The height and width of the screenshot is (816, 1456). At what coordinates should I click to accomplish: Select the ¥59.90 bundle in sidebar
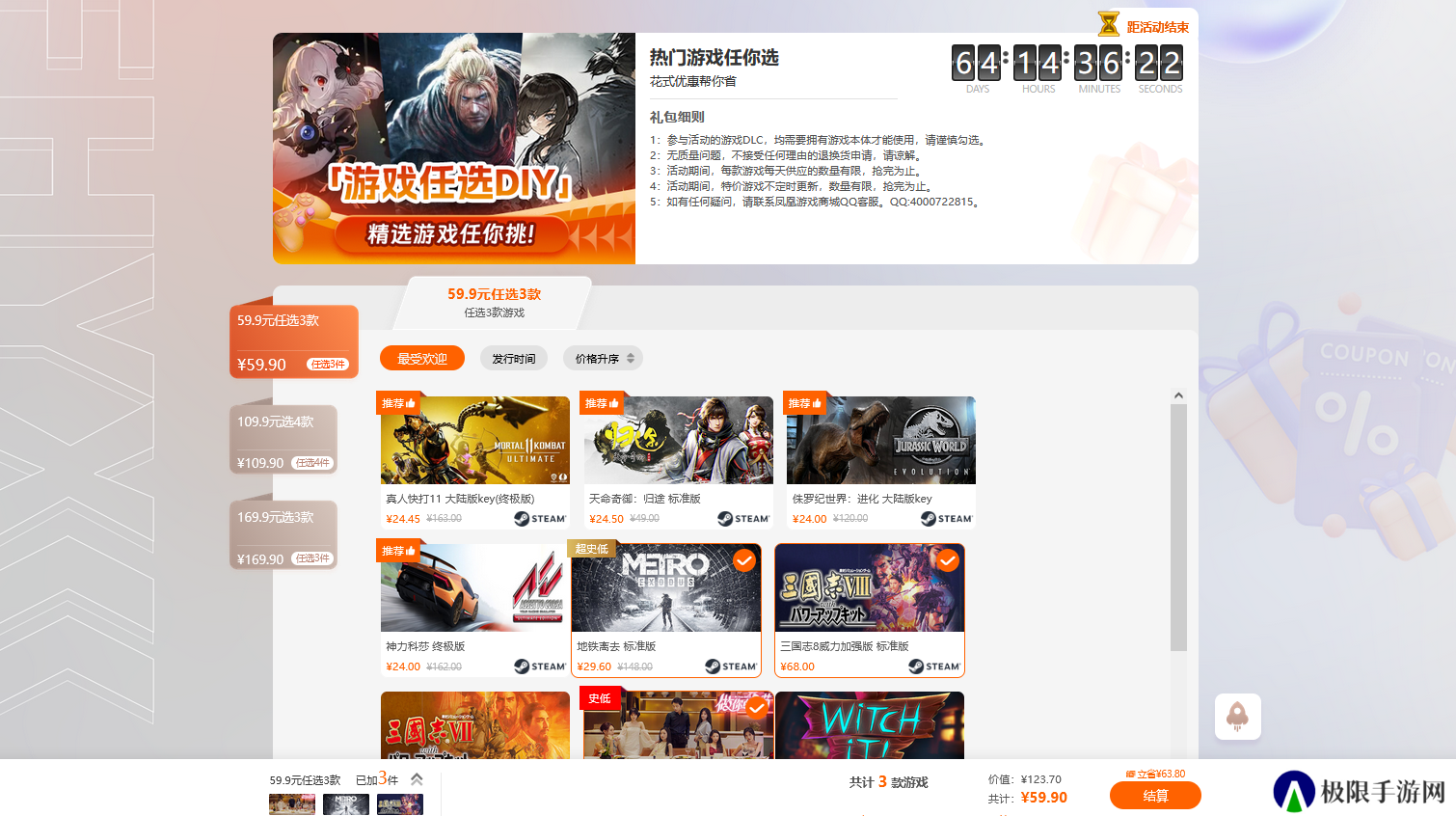pyautogui.click(x=294, y=341)
